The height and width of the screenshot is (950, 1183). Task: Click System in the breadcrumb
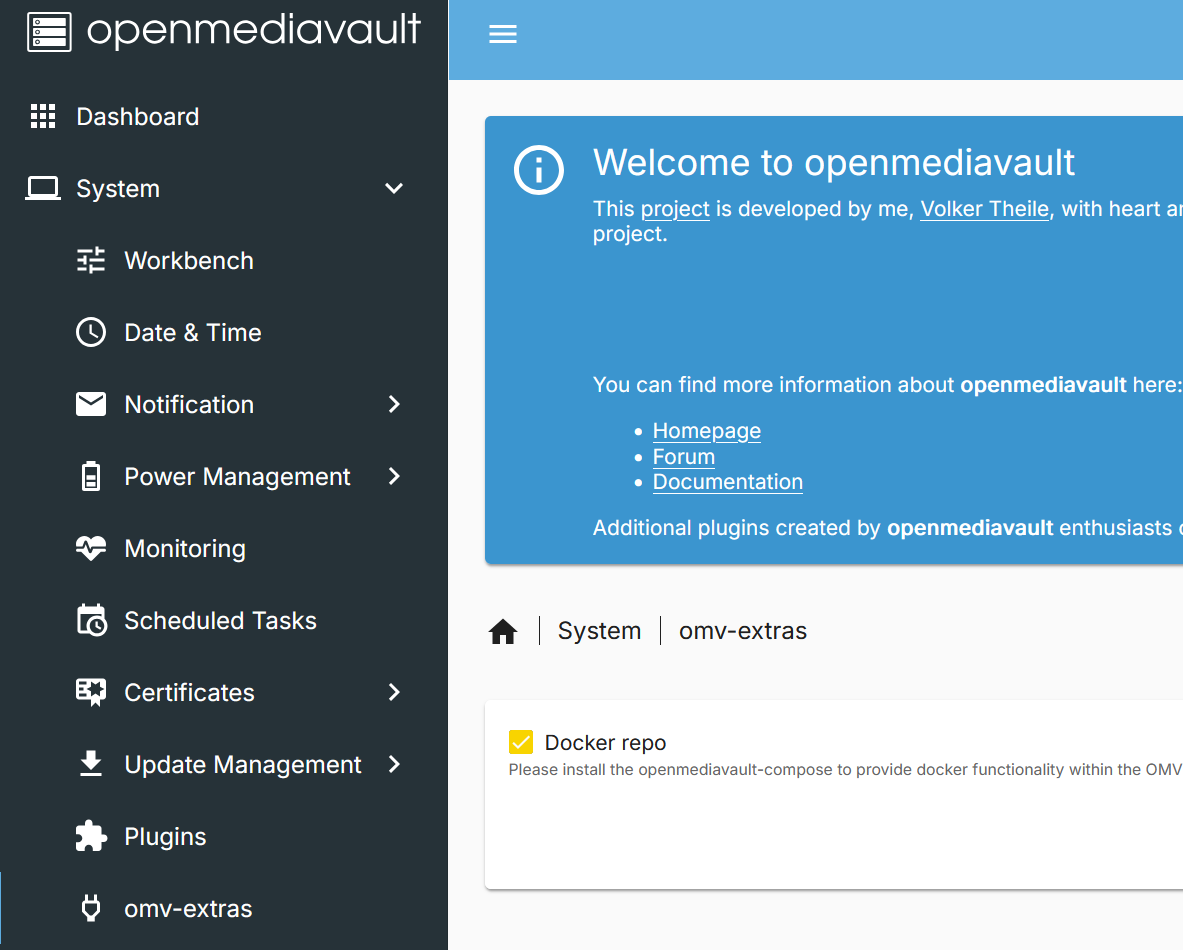click(x=600, y=631)
